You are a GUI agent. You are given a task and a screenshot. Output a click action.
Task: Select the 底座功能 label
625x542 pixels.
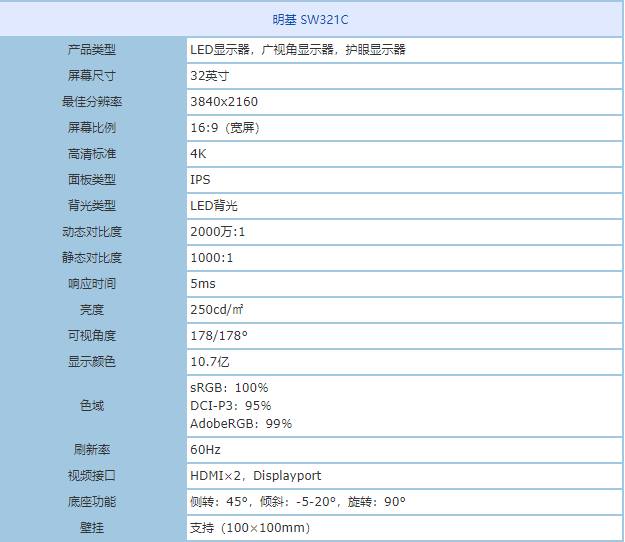[92, 501]
